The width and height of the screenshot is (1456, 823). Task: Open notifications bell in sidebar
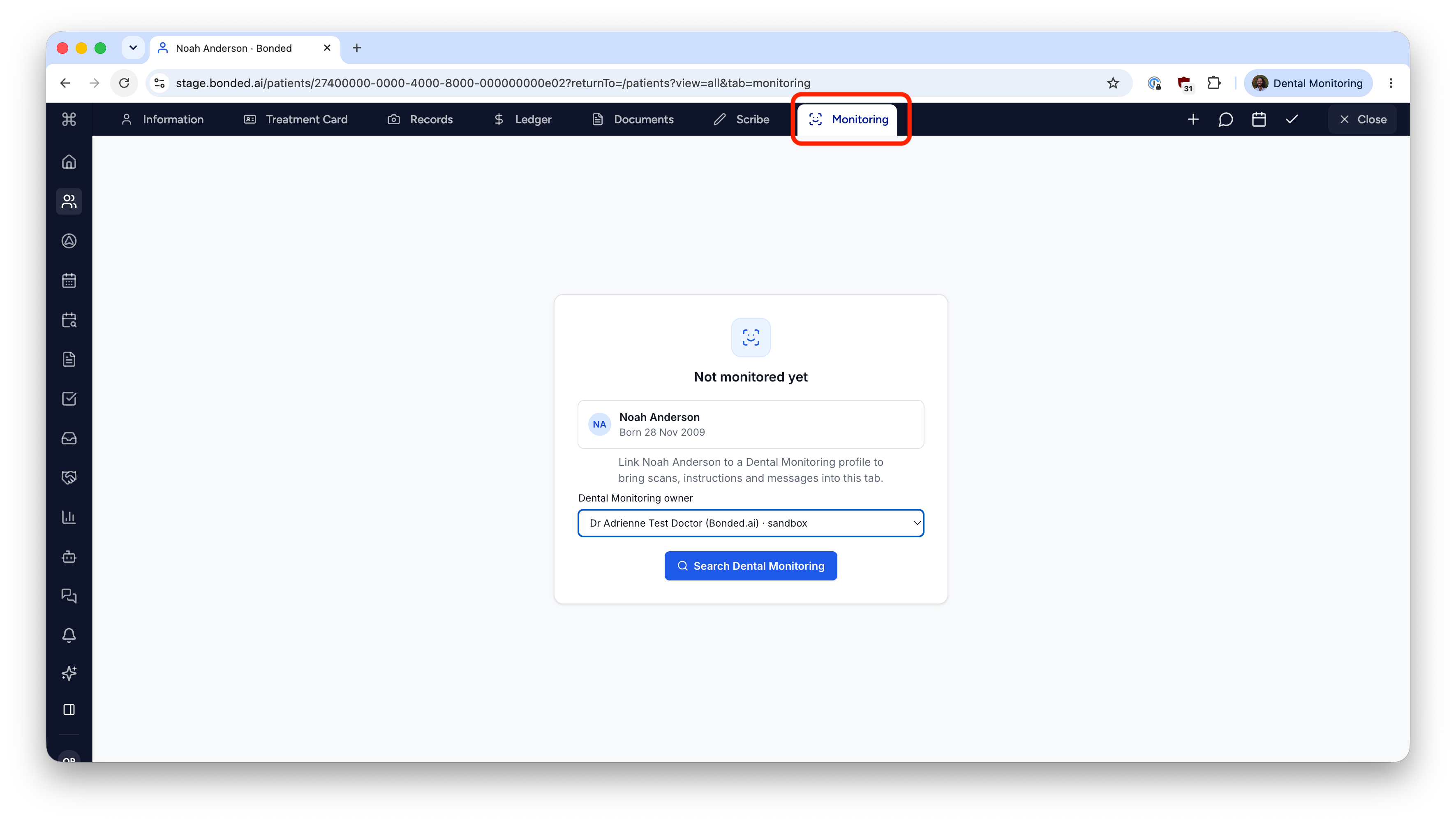(x=69, y=636)
